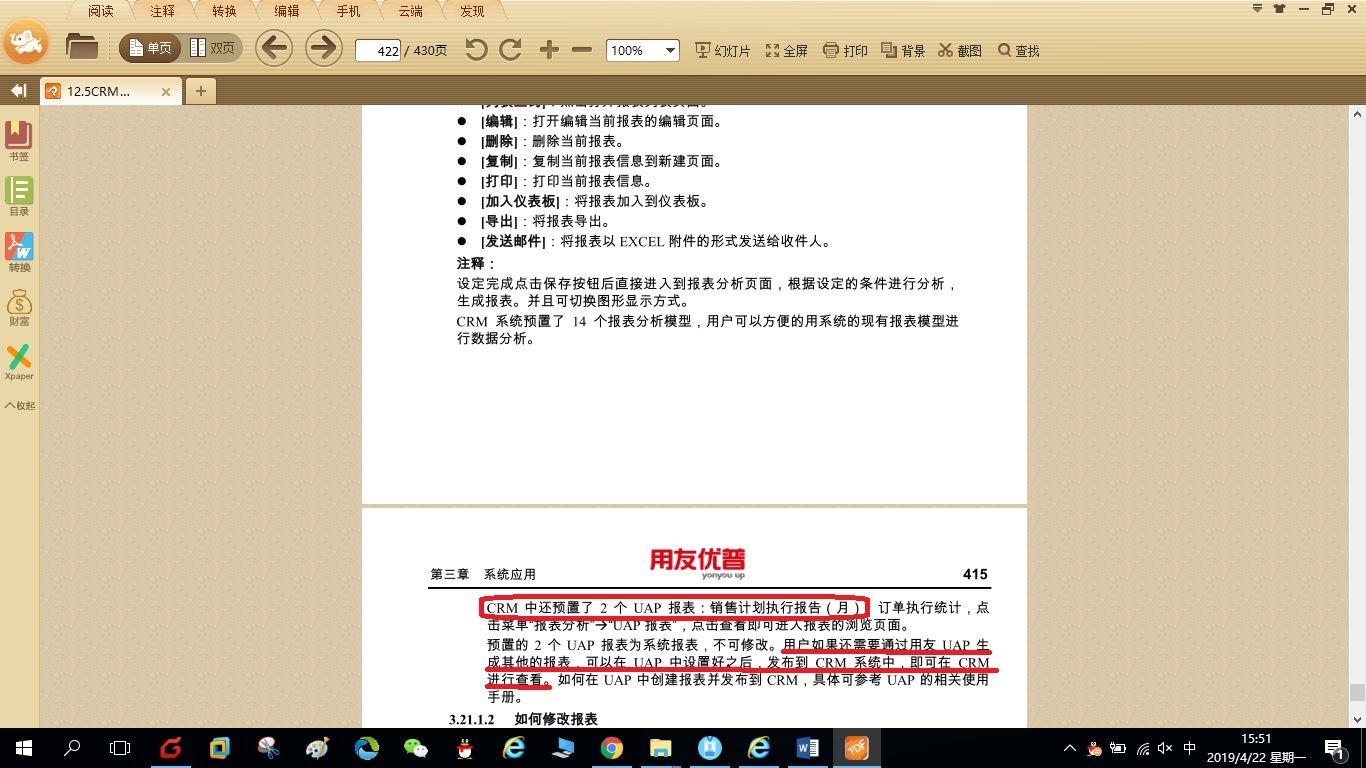Open Task View on taskbar
The image size is (1366, 768).
120,748
